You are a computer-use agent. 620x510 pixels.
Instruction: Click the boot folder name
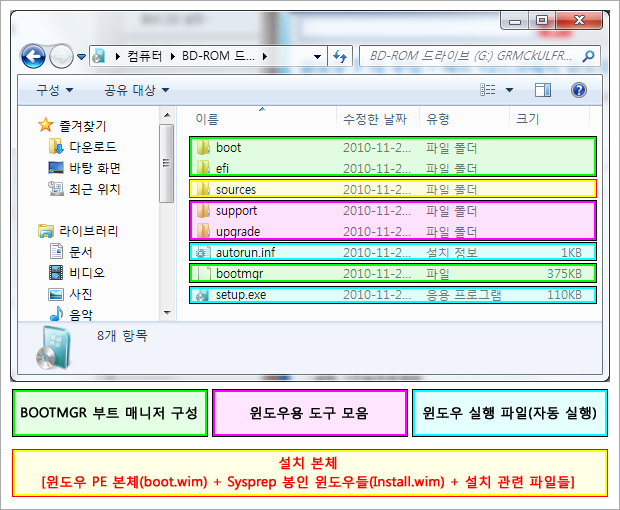pos(228,148)
